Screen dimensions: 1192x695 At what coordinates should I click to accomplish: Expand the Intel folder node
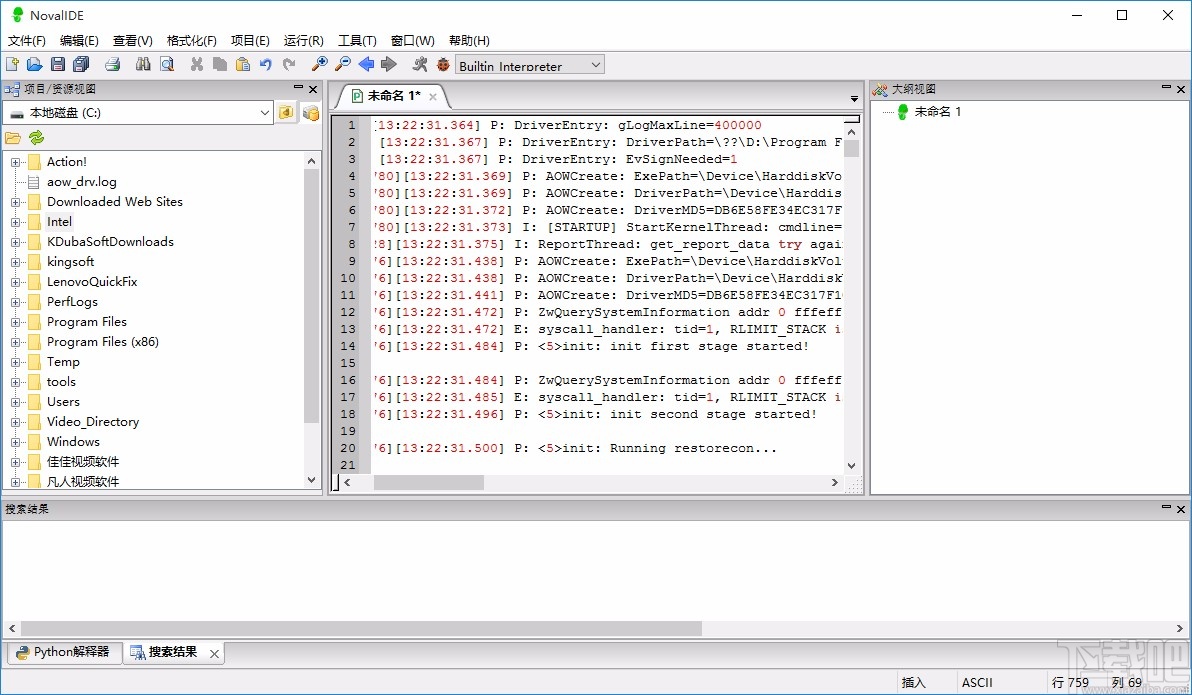click(x=14, y=222)
